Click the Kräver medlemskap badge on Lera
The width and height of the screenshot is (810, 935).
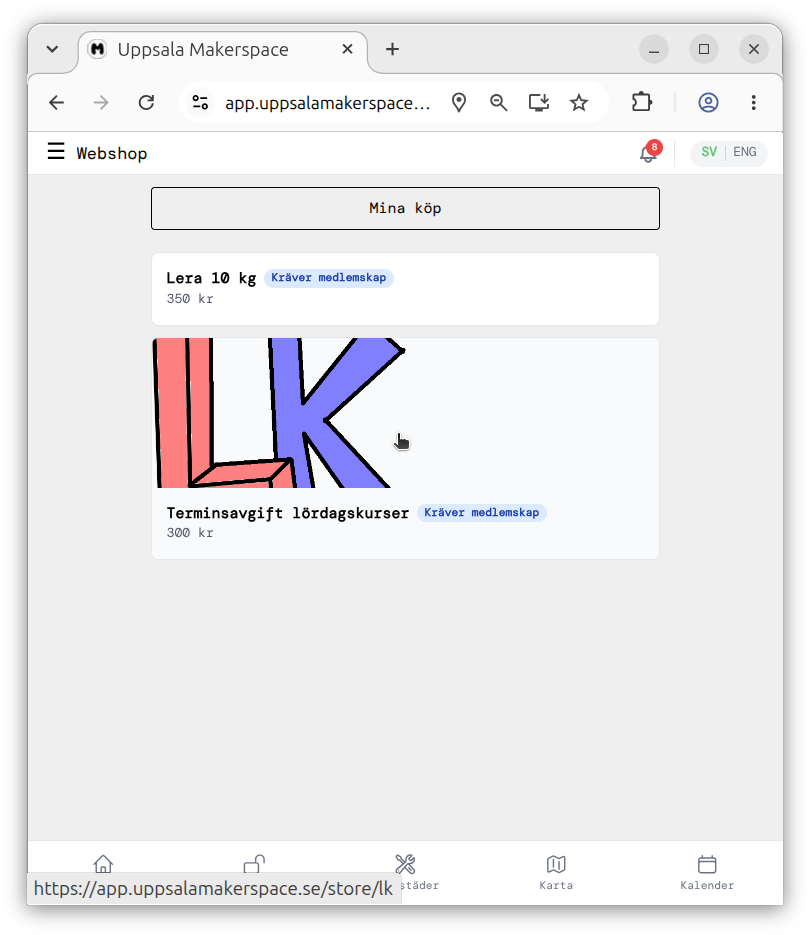pyautogui.click(x=329, y=278)
